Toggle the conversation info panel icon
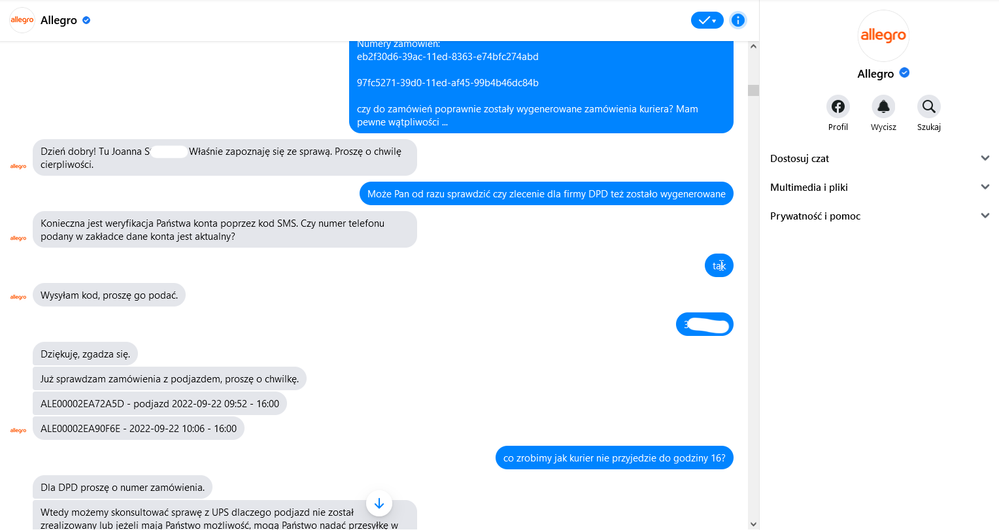Viewport: 999px width, 530px height. [738, 20]
